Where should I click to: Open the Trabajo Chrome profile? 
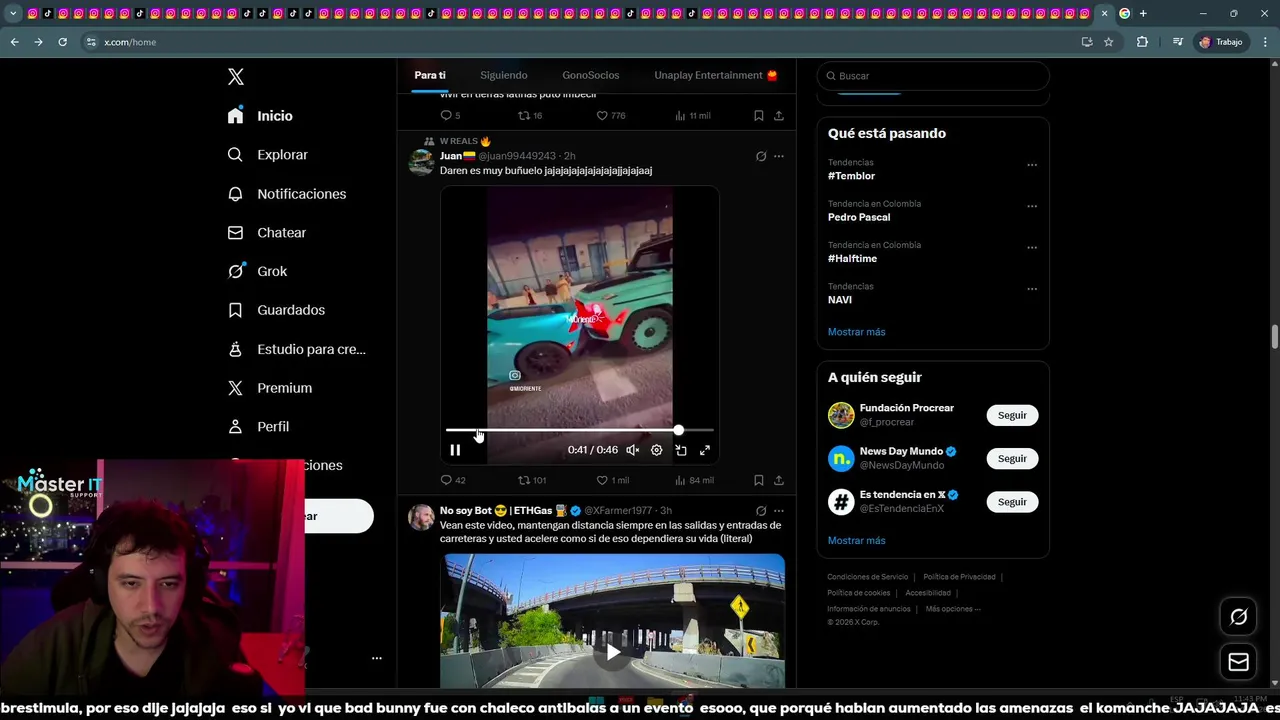[1221, 42]
